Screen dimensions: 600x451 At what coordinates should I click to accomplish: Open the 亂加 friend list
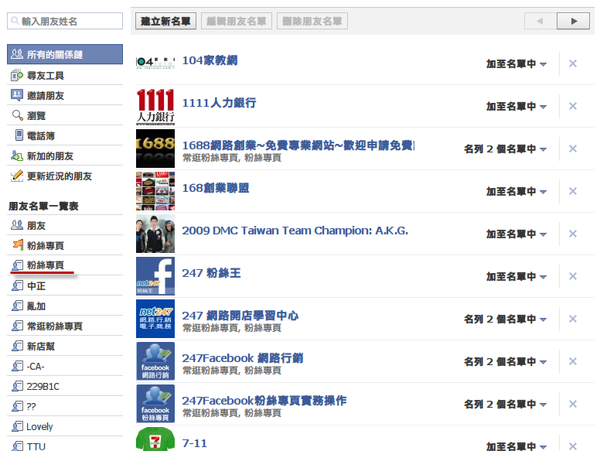click(x=65, y=306)
